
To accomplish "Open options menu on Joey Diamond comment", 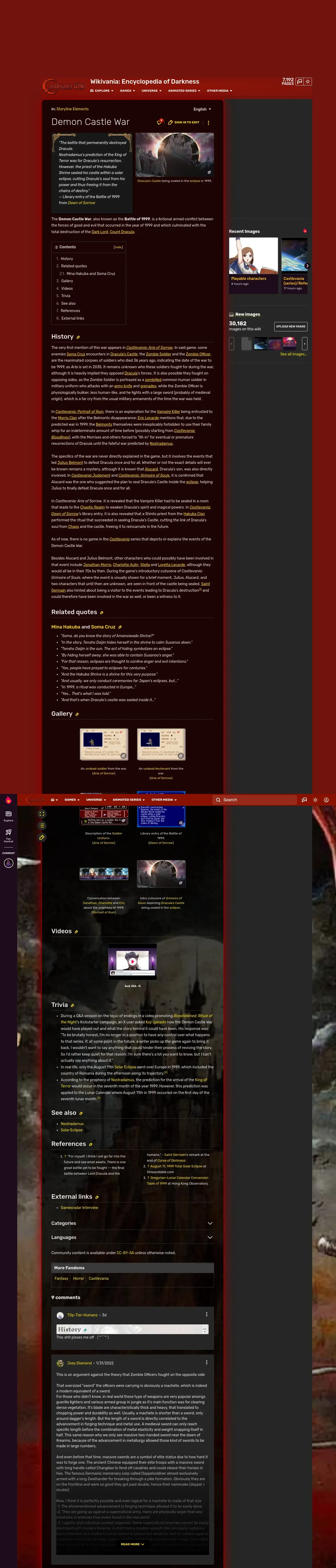I will [x=207, y=1363].
